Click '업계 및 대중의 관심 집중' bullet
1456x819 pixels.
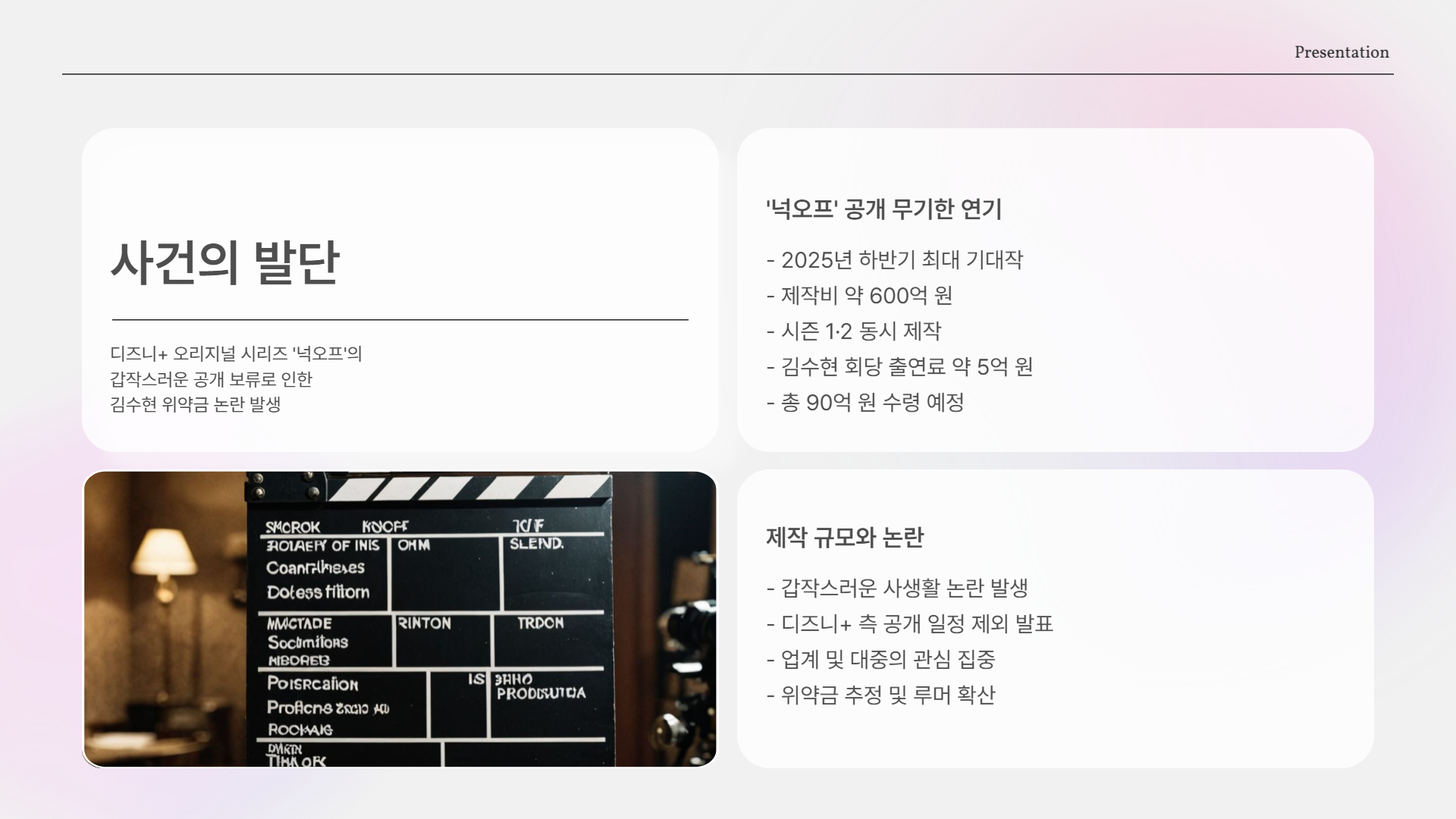[880, 659]
